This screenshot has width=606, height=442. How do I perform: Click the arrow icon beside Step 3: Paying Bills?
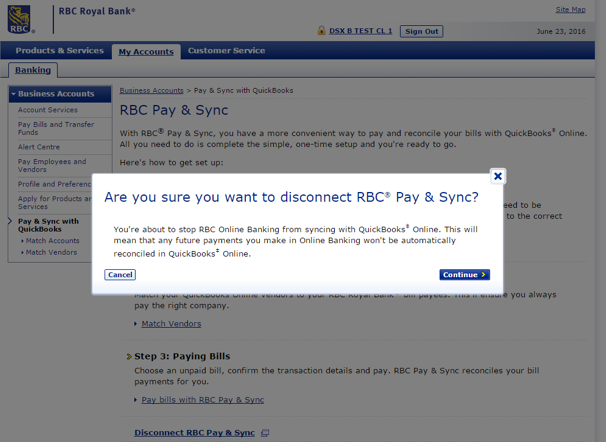point(129,356)
